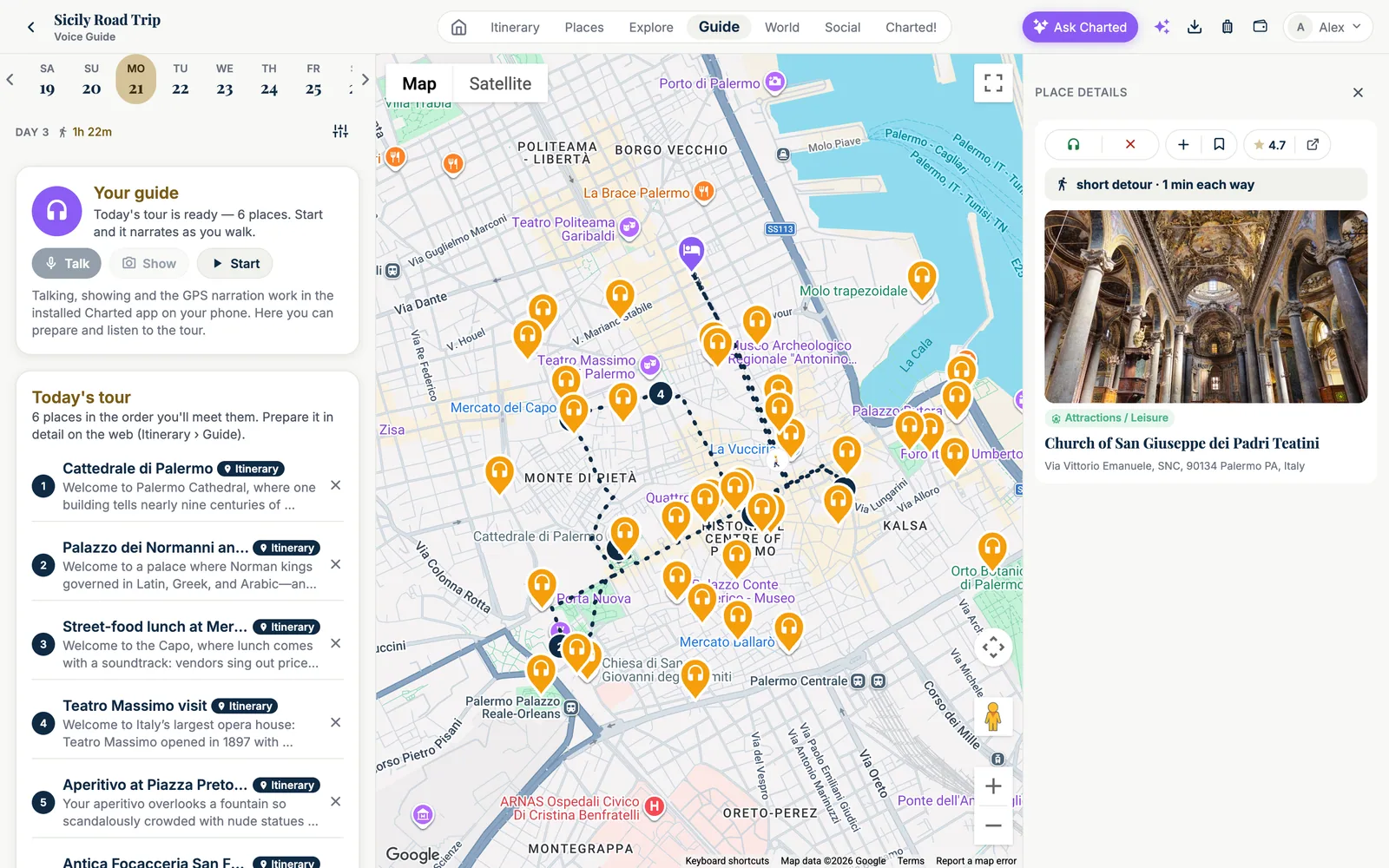The width and height of the screenshot is (1389, 868).
Task: Switch to the Social tab
Action: click(x=842, y=27)
